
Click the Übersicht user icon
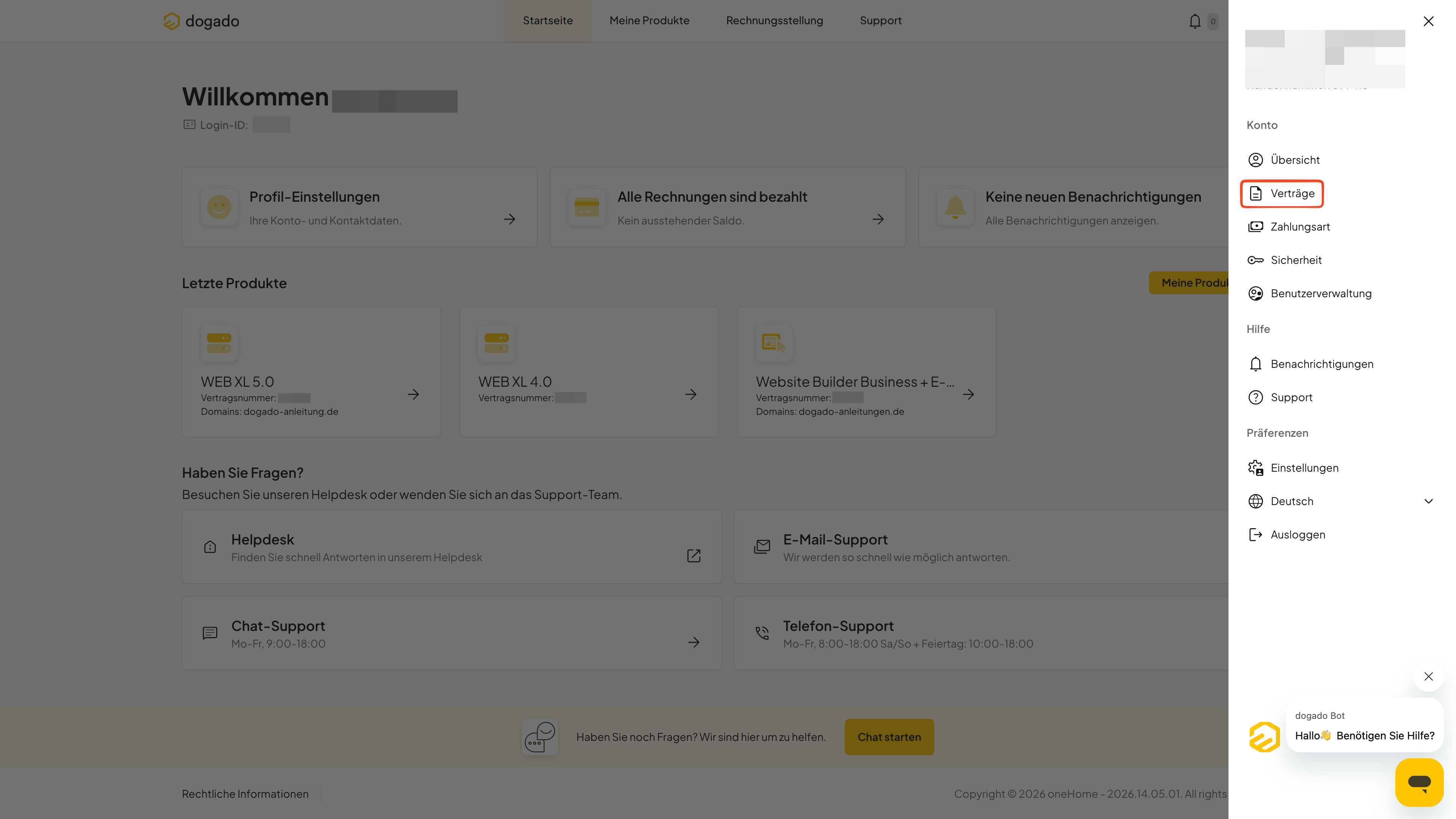[x=1255, y=160]
